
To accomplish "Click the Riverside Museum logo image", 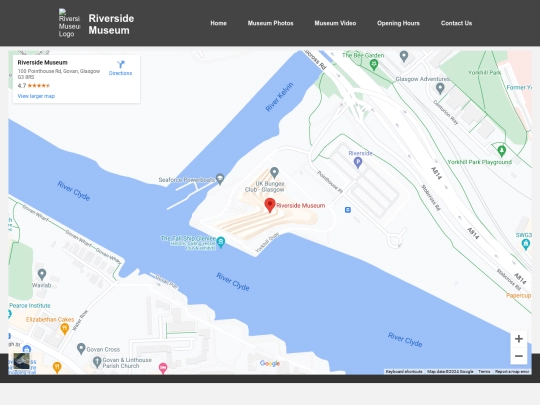I will coord(70,23).
